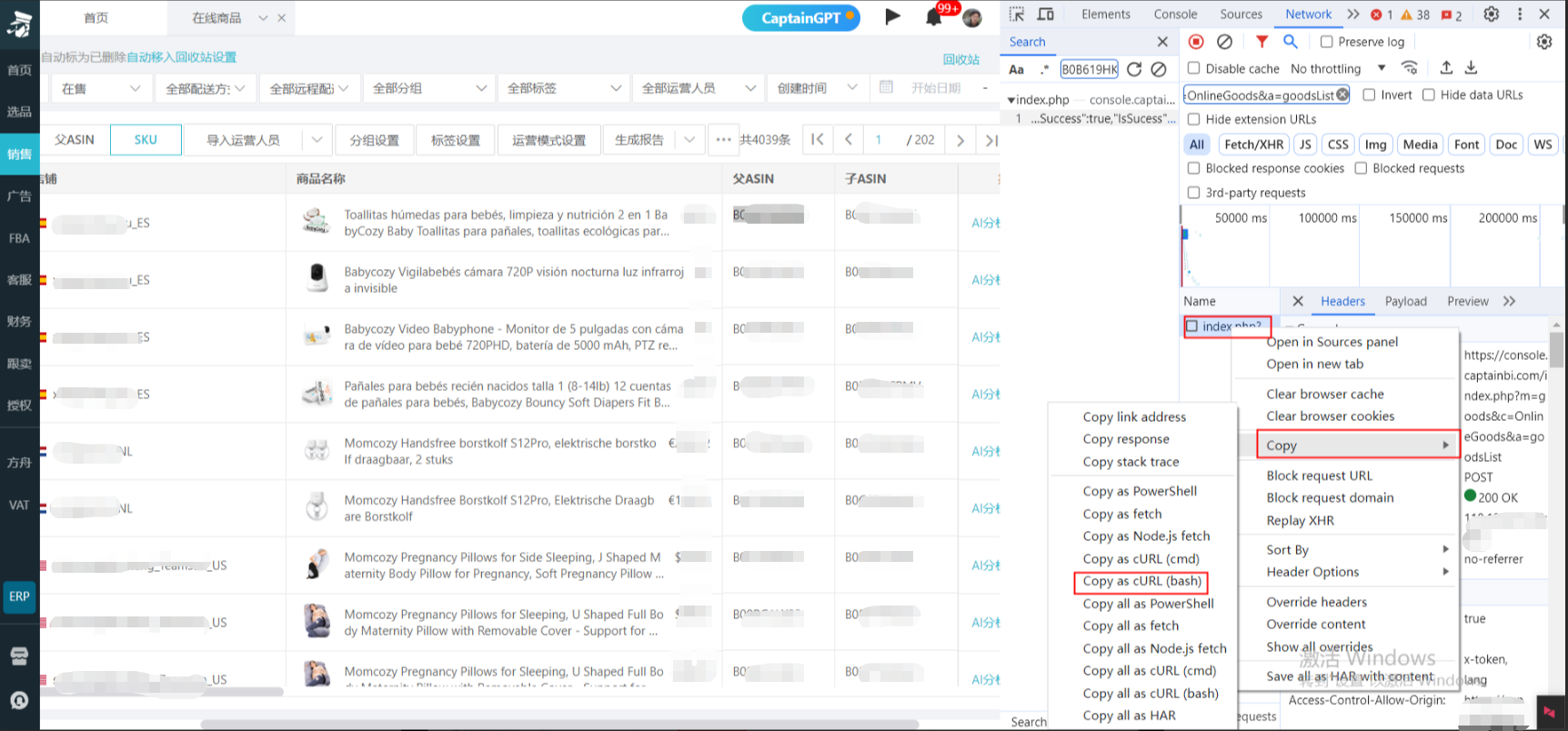Enable the Preserve log checkbox
Screen dimensions: 1568x731
click(x=1326, y=42)
